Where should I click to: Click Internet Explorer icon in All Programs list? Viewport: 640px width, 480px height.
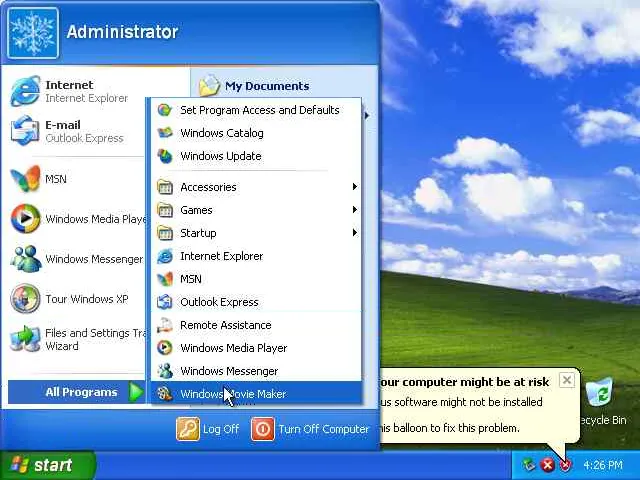coord(164,256)
